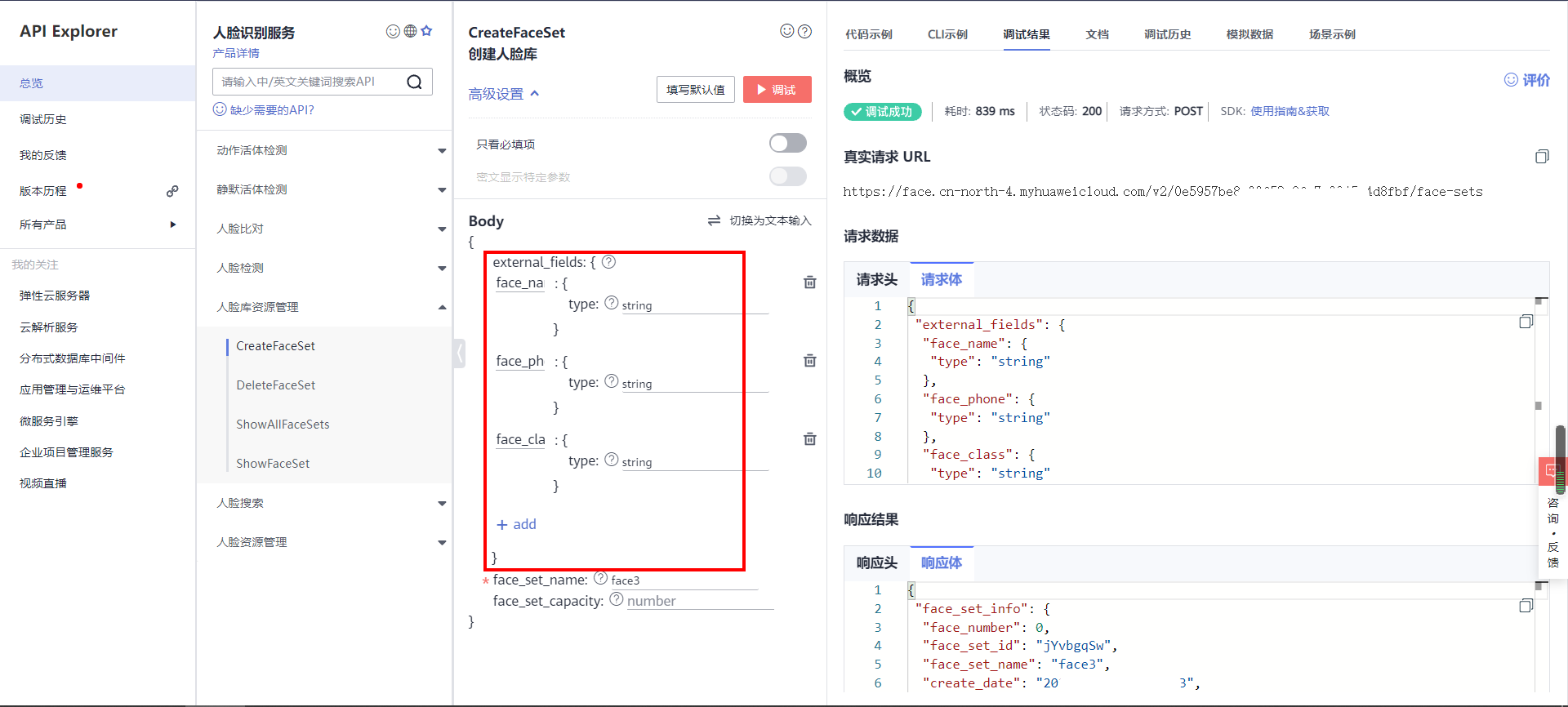This screenshot has height=707, width=1568.
Task: Click + add to add field
Action: [516, 524]
